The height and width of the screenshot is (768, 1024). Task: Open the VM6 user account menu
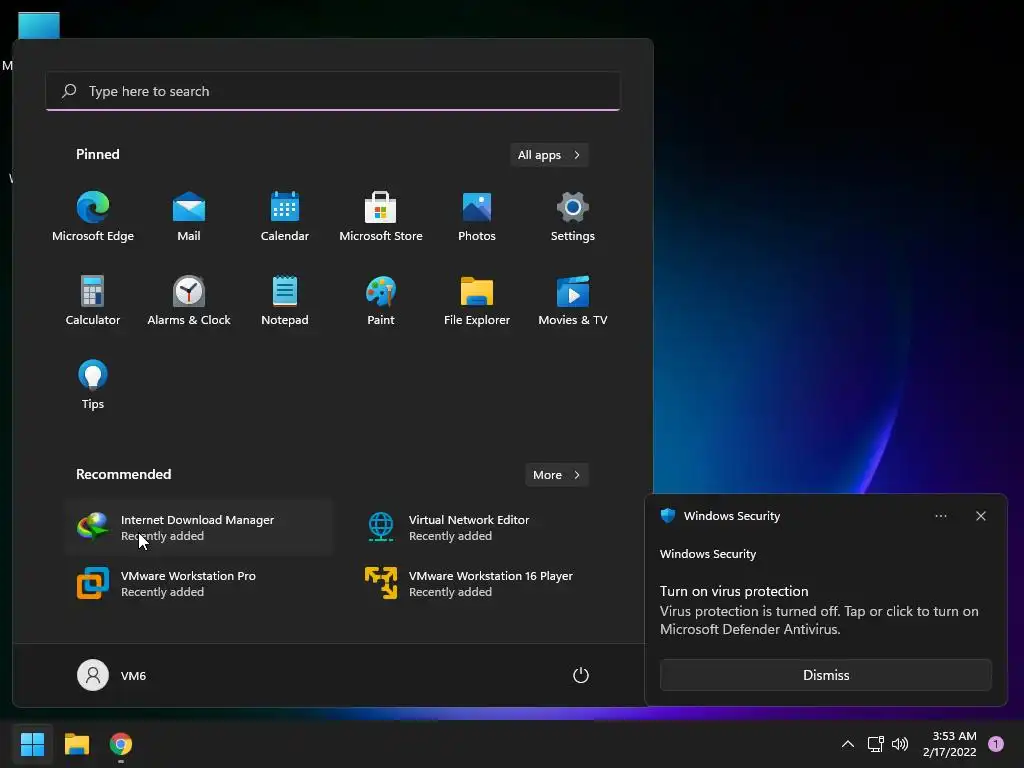112,675
